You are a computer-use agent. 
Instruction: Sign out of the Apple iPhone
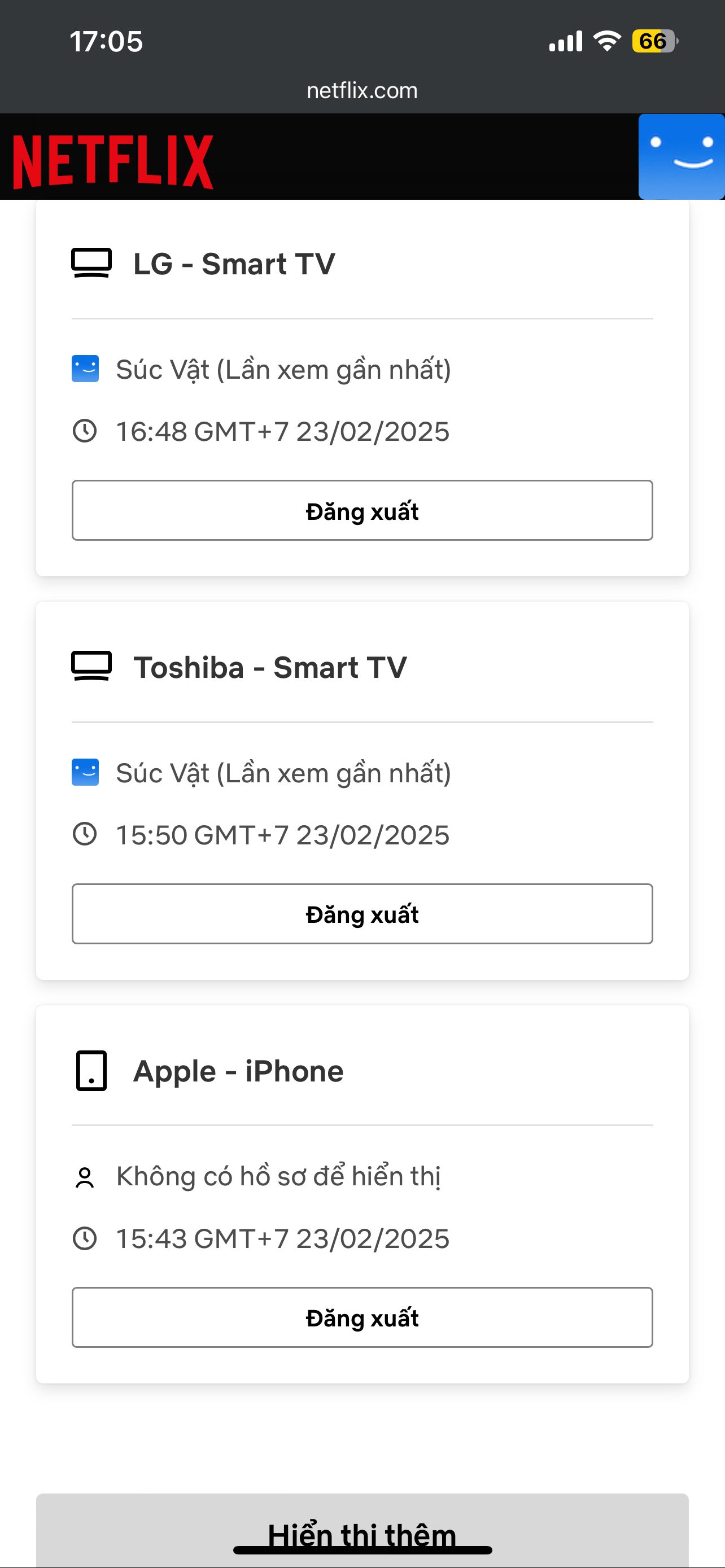(x=362, y=1317)
